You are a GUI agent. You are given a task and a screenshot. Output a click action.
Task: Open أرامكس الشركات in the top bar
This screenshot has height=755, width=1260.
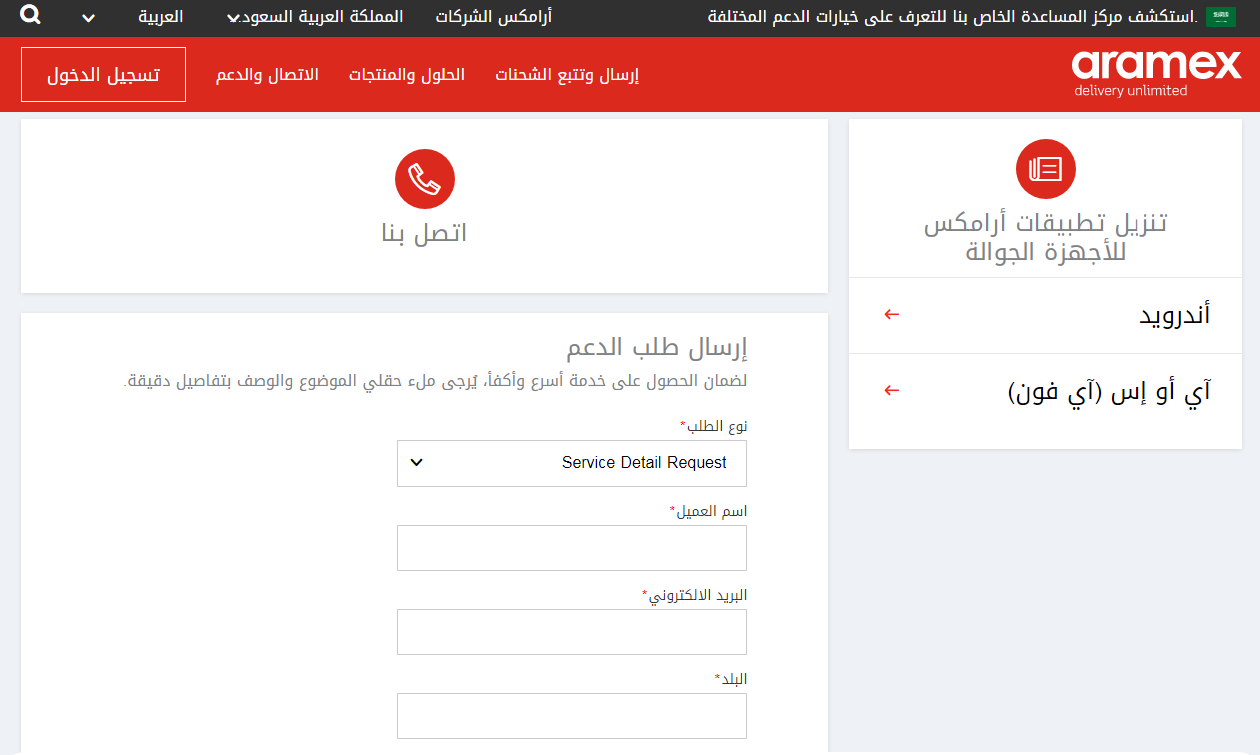click(494, 17)
